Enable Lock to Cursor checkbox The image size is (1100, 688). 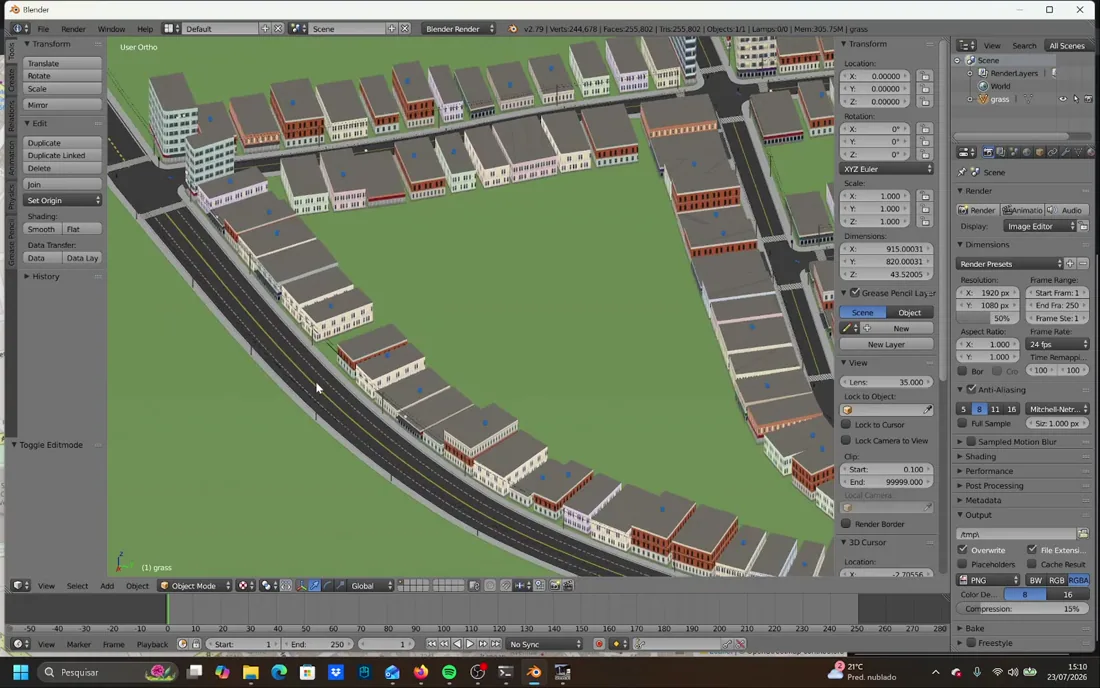tap(846, 424)
